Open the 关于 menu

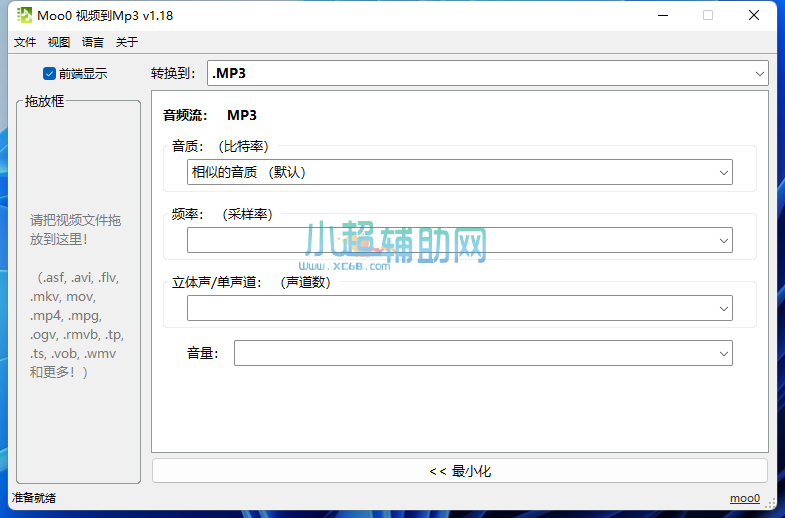coord(127,42)
